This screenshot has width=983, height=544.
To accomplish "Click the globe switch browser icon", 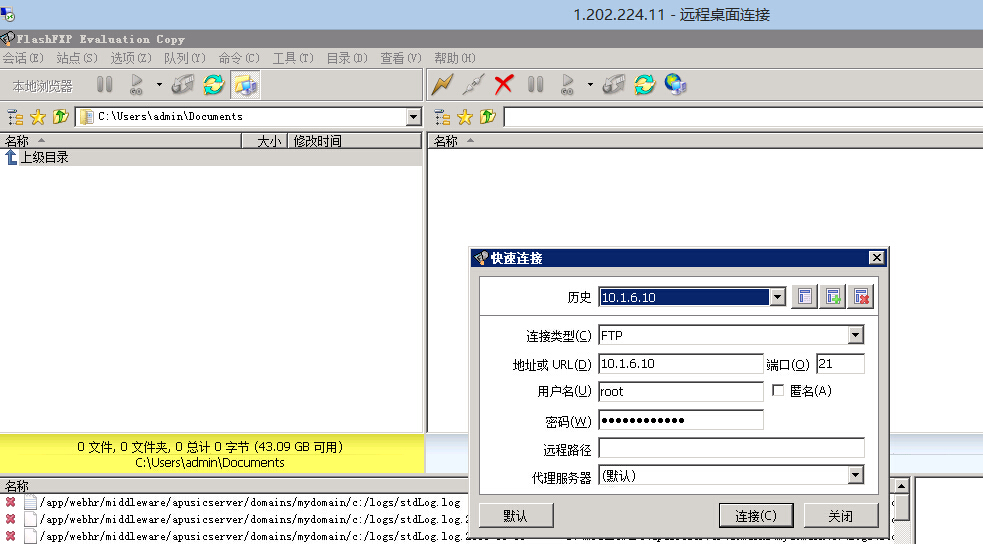I will [676, 84].
